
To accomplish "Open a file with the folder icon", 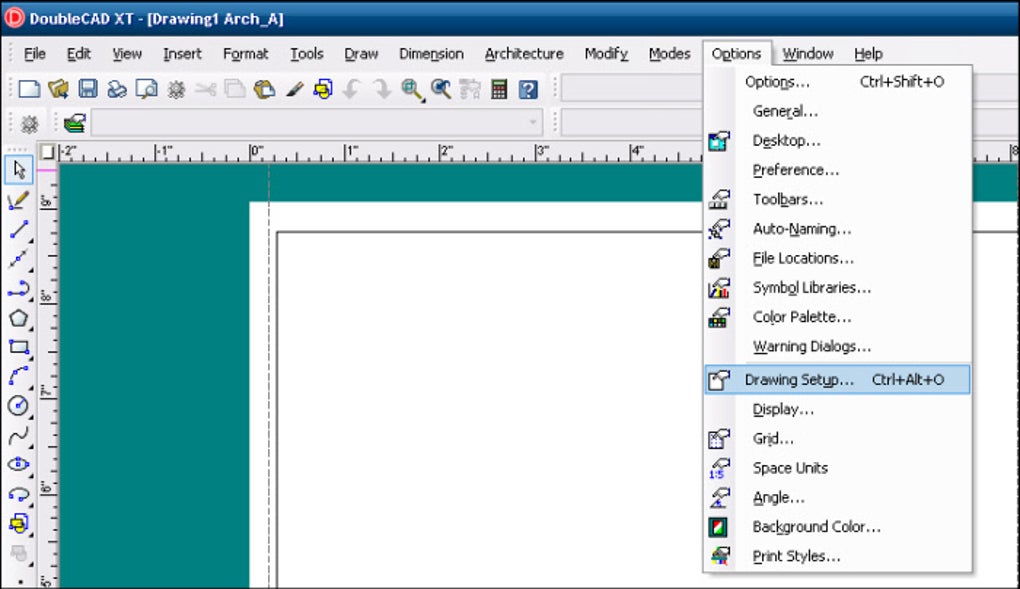I will (x=59, y=89).
